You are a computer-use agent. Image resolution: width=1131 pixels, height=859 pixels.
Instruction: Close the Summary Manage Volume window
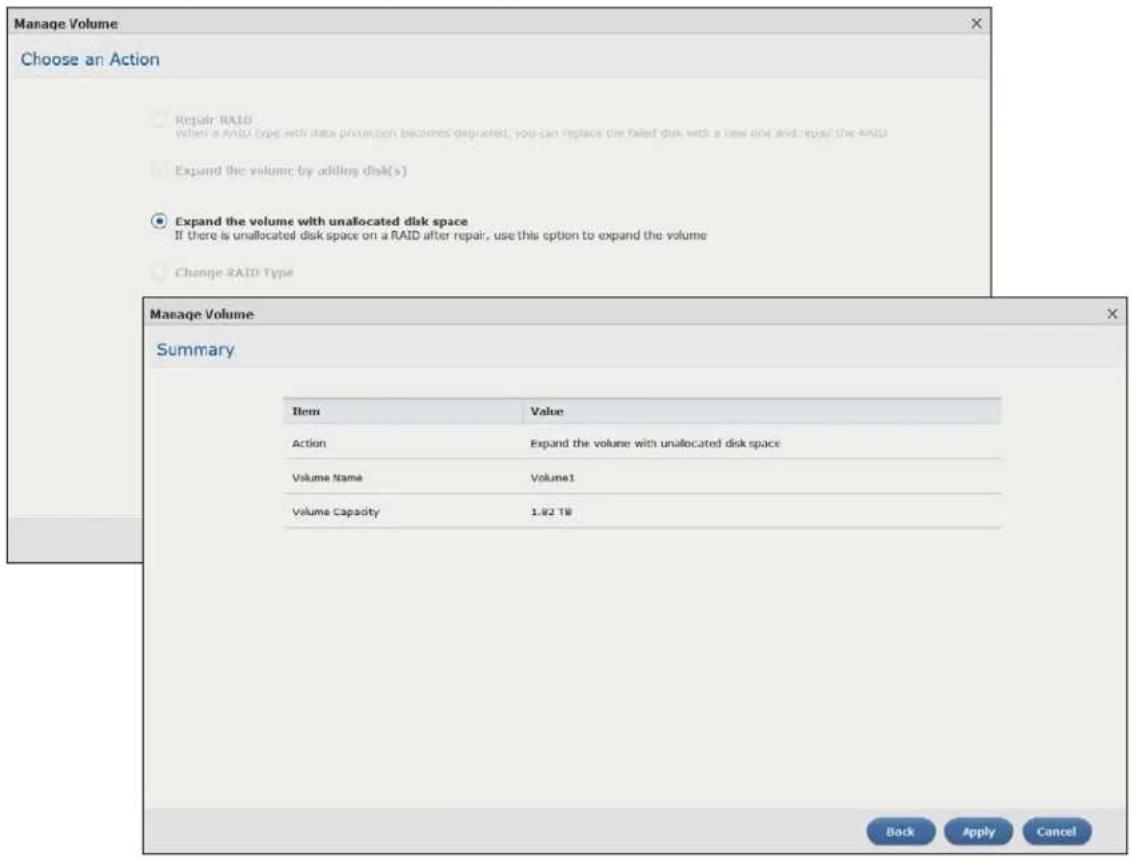1112,314
